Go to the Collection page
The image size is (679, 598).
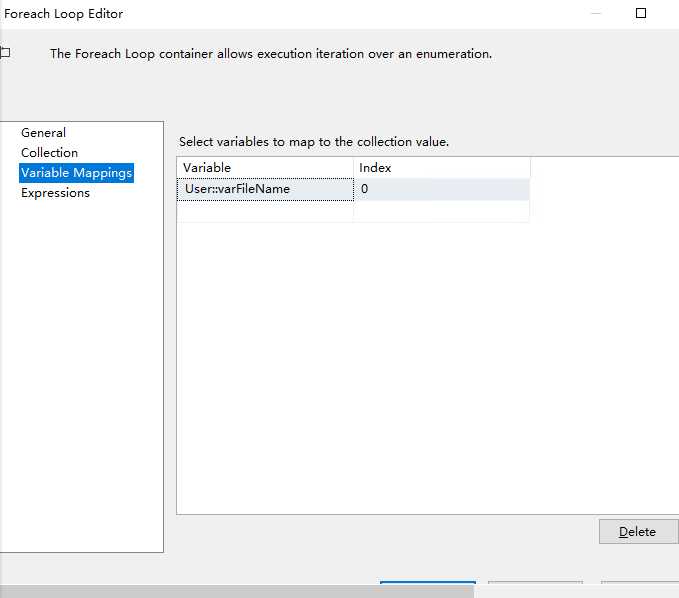(49, 153)
